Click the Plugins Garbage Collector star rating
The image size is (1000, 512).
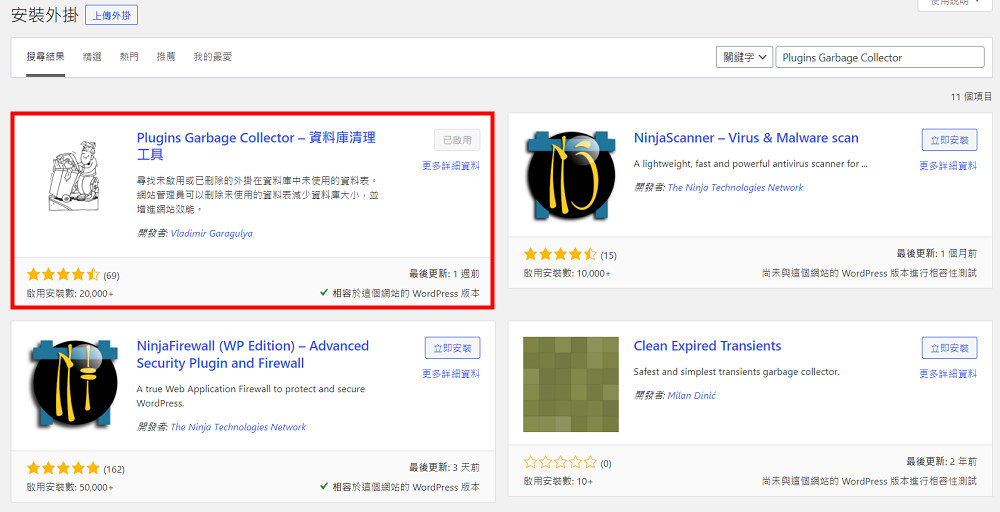click(x=63, y=275)
